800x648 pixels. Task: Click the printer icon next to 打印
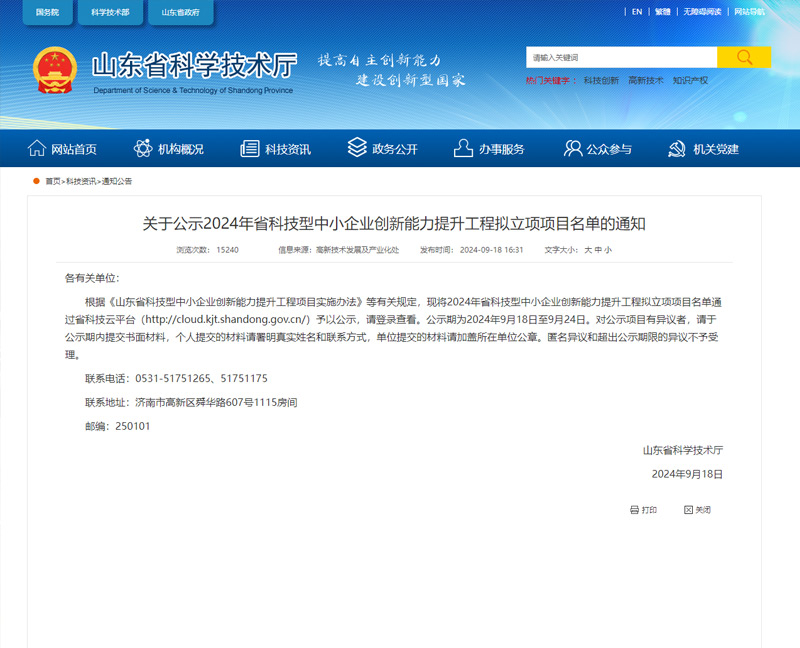tap(634, 510)
